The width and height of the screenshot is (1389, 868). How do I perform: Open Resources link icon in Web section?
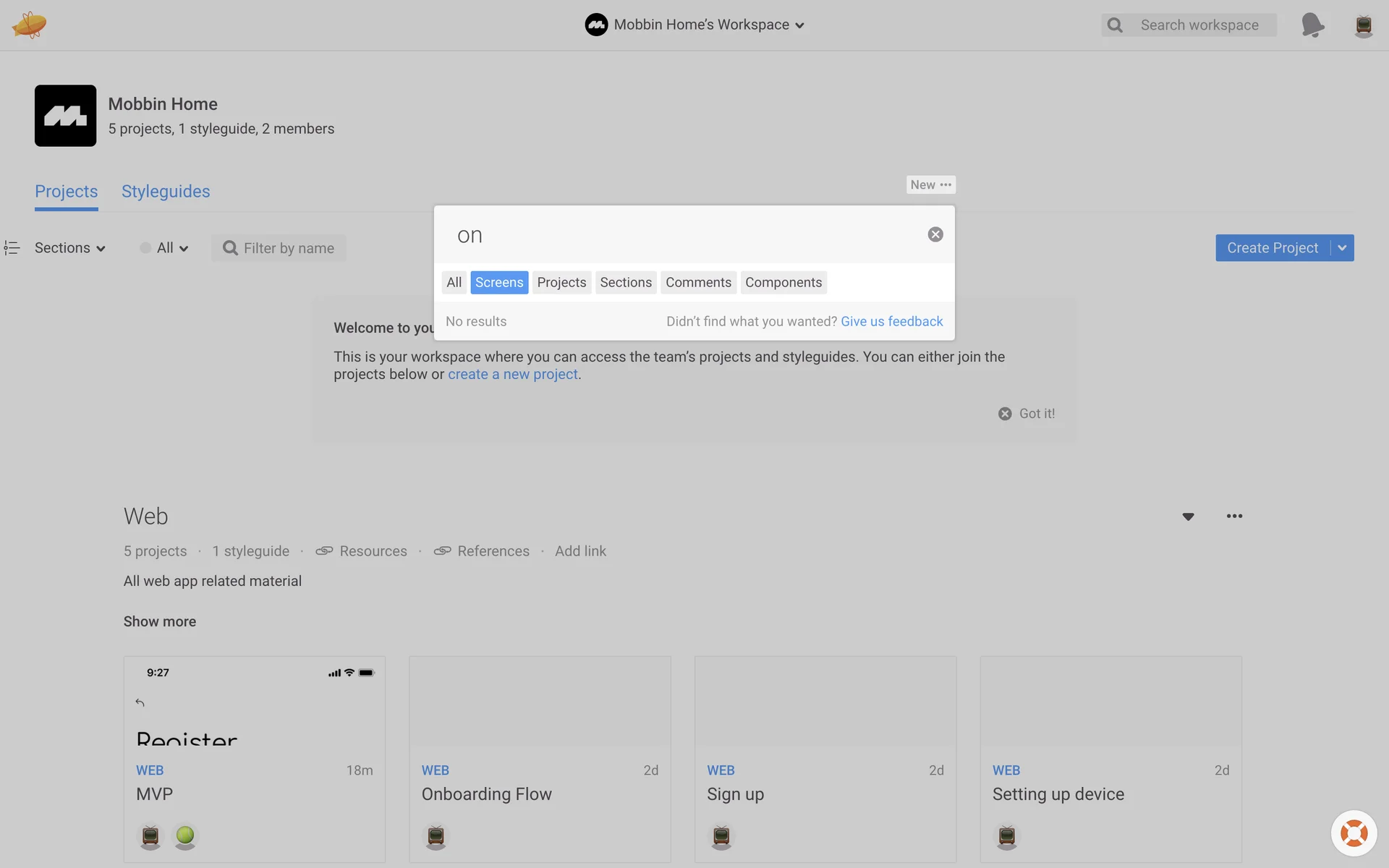click(x=324, y=551)
